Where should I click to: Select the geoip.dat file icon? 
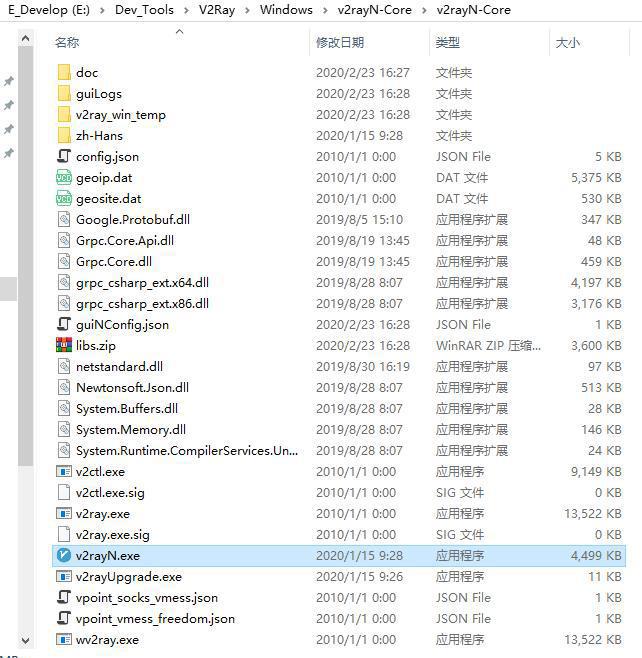[x=64, y=177]
